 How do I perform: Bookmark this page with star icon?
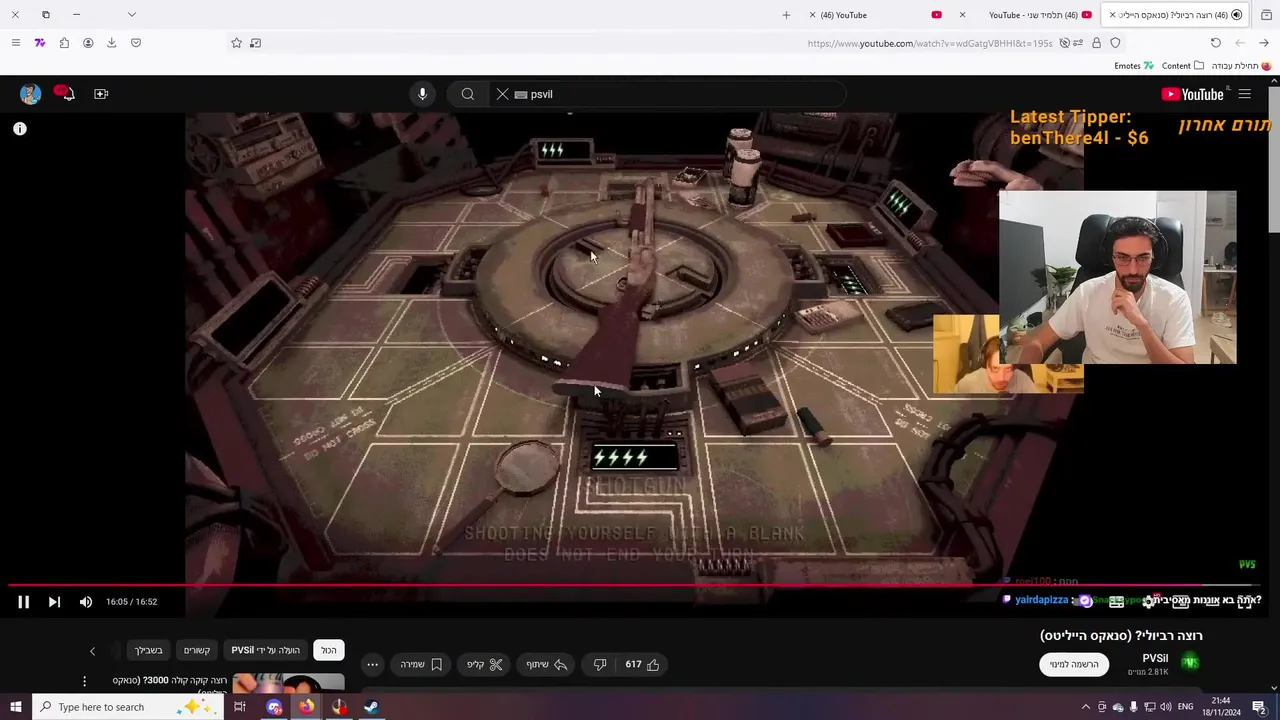click(x=236, y=43)
